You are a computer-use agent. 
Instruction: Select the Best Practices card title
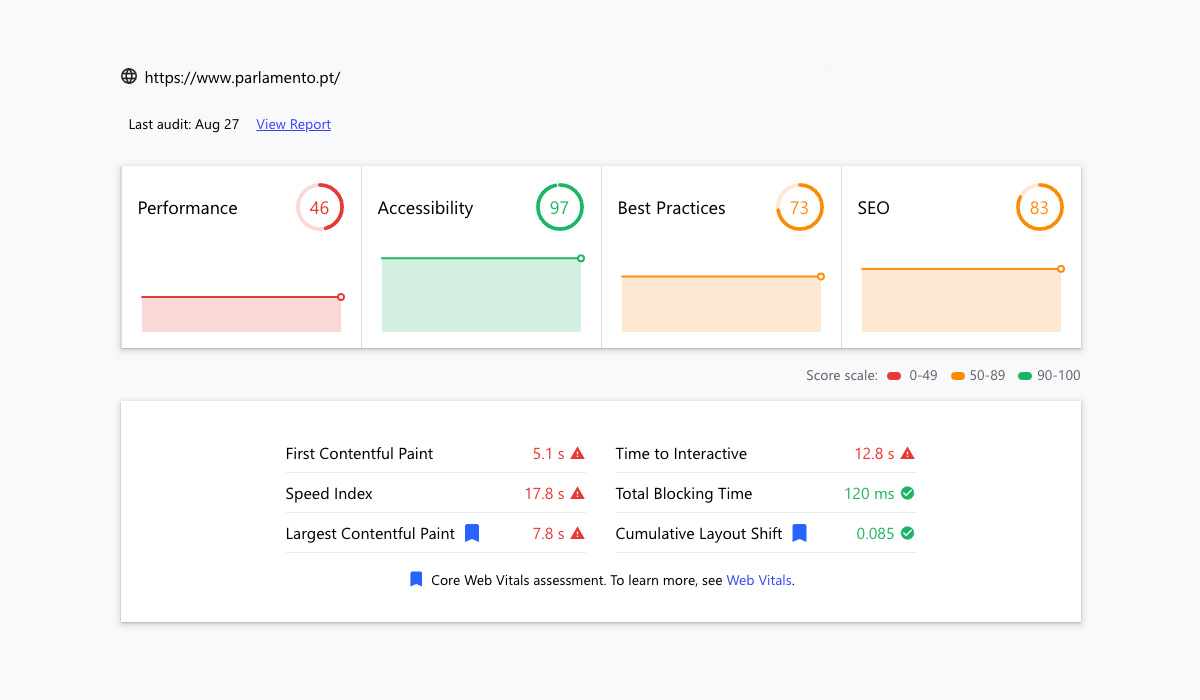(x=671, y=208)
